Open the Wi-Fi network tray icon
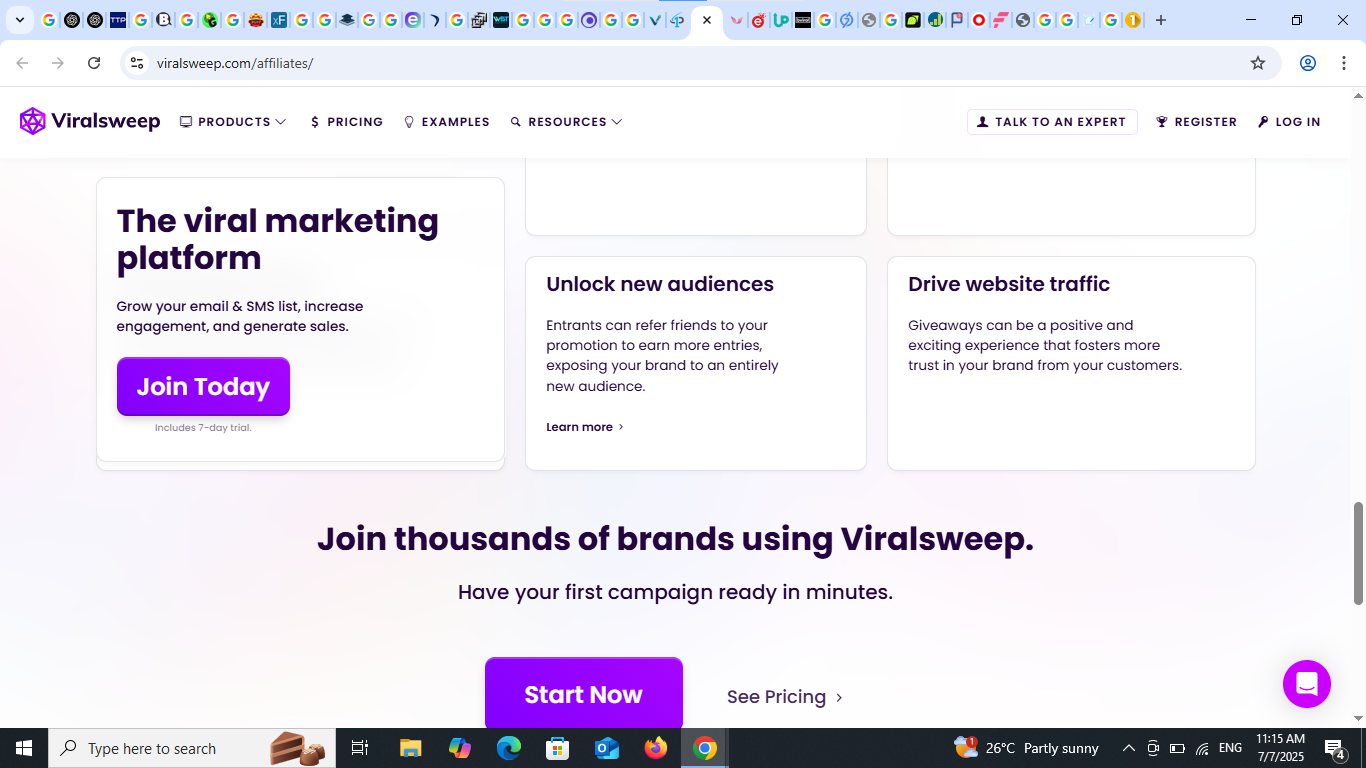Screen dimensions: 1366x768 [x=1203, y=748]
